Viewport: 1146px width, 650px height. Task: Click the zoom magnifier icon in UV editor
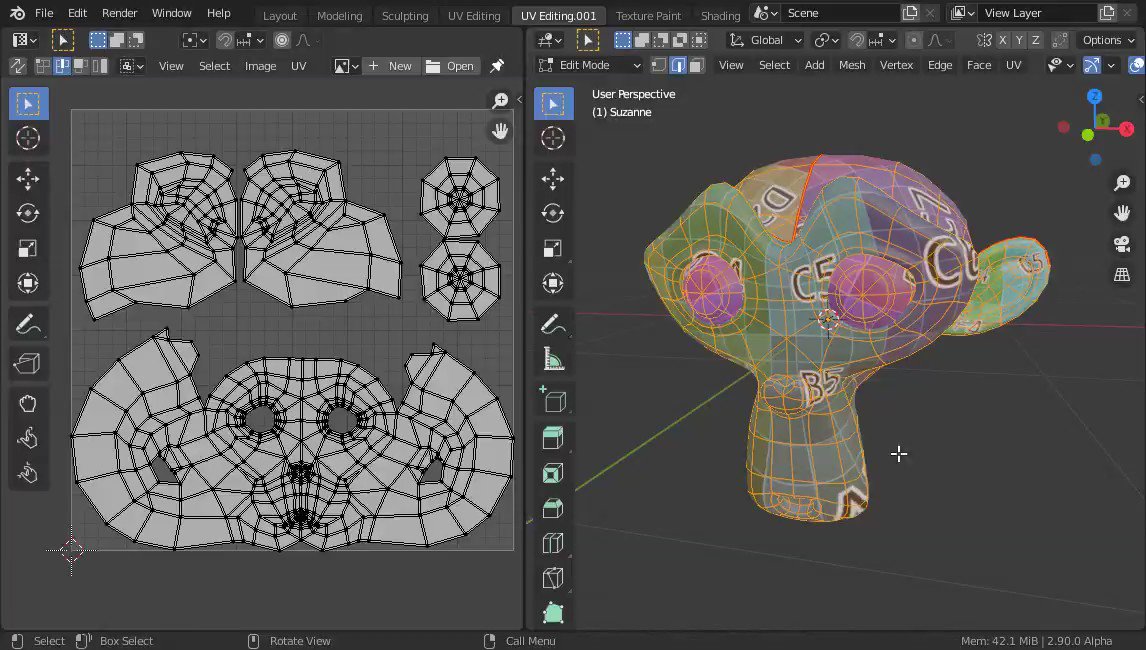tap(500, 100)
